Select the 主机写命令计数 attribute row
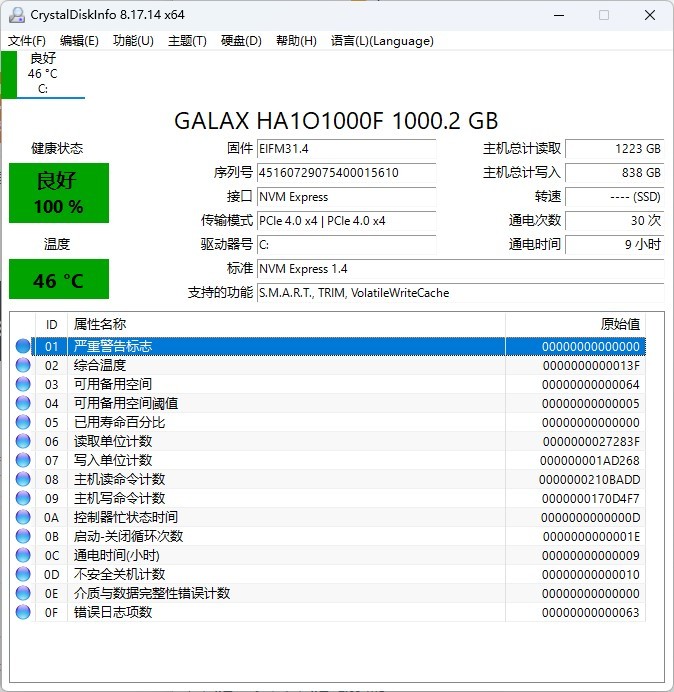 tap(328, 498)
